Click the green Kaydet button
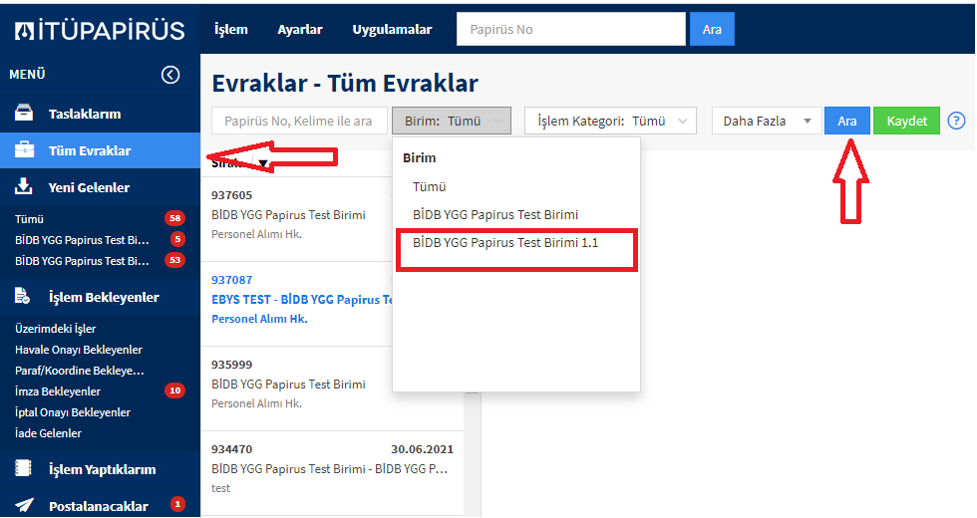Screen dimensions: 977x518 906,121
